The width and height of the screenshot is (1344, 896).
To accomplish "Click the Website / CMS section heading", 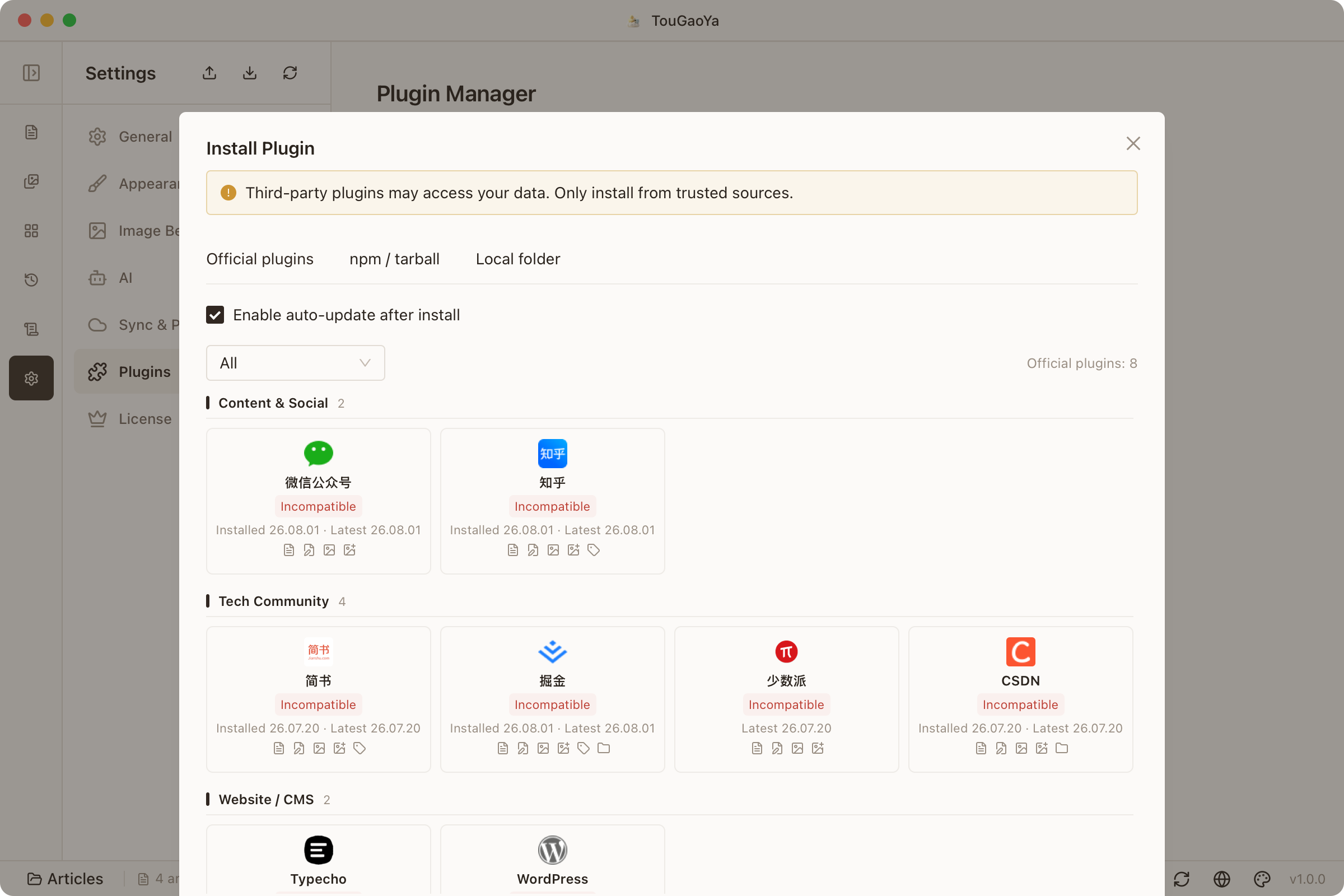I will (x=267, y=800).
